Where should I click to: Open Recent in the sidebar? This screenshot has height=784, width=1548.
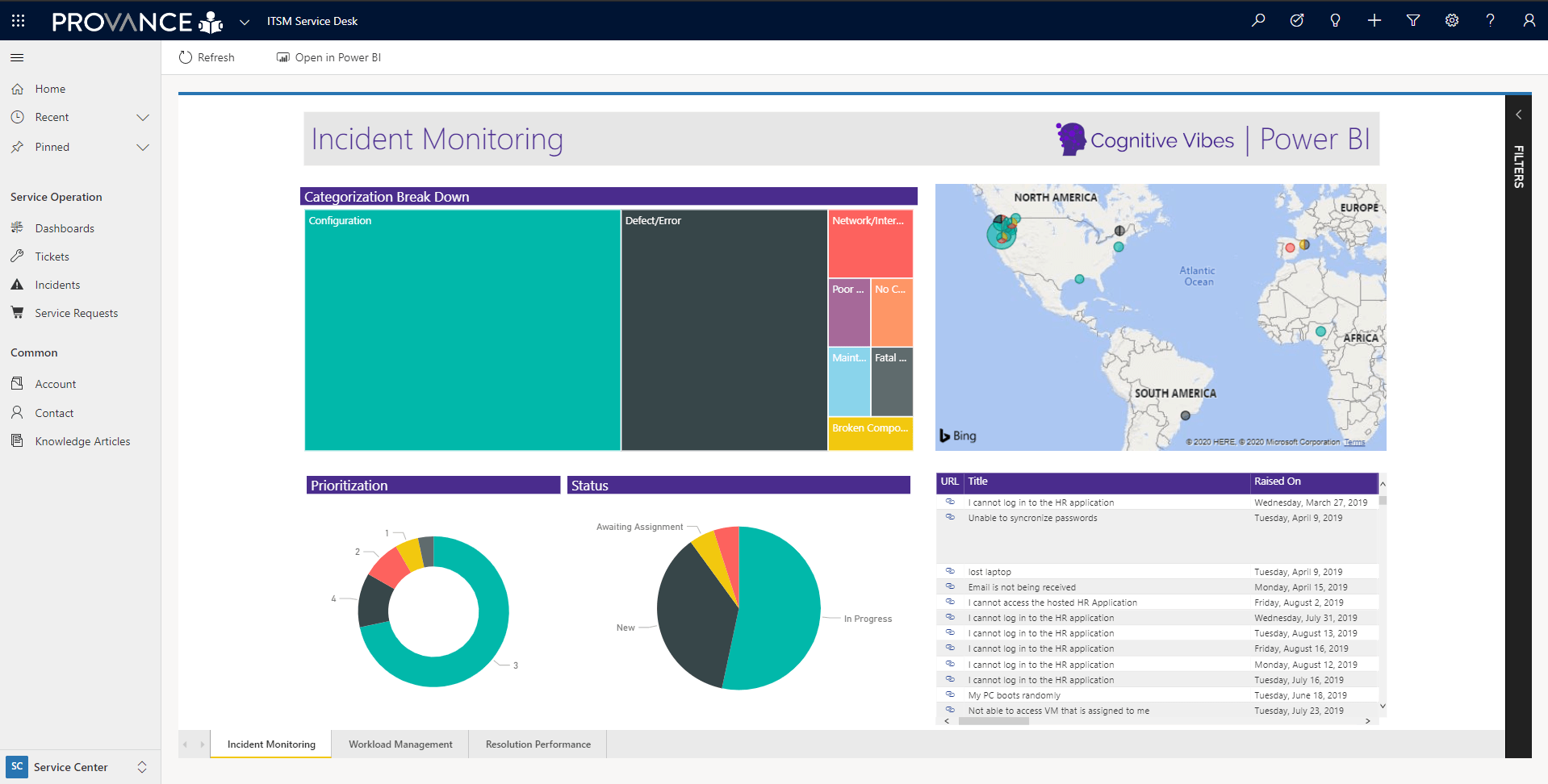pos(52,117)
